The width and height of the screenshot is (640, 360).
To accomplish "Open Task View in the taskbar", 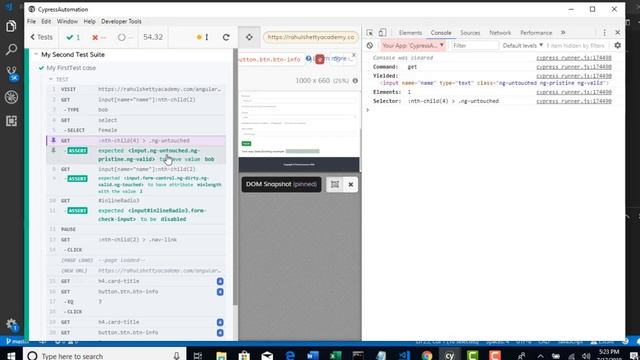I will click(198, 356).
